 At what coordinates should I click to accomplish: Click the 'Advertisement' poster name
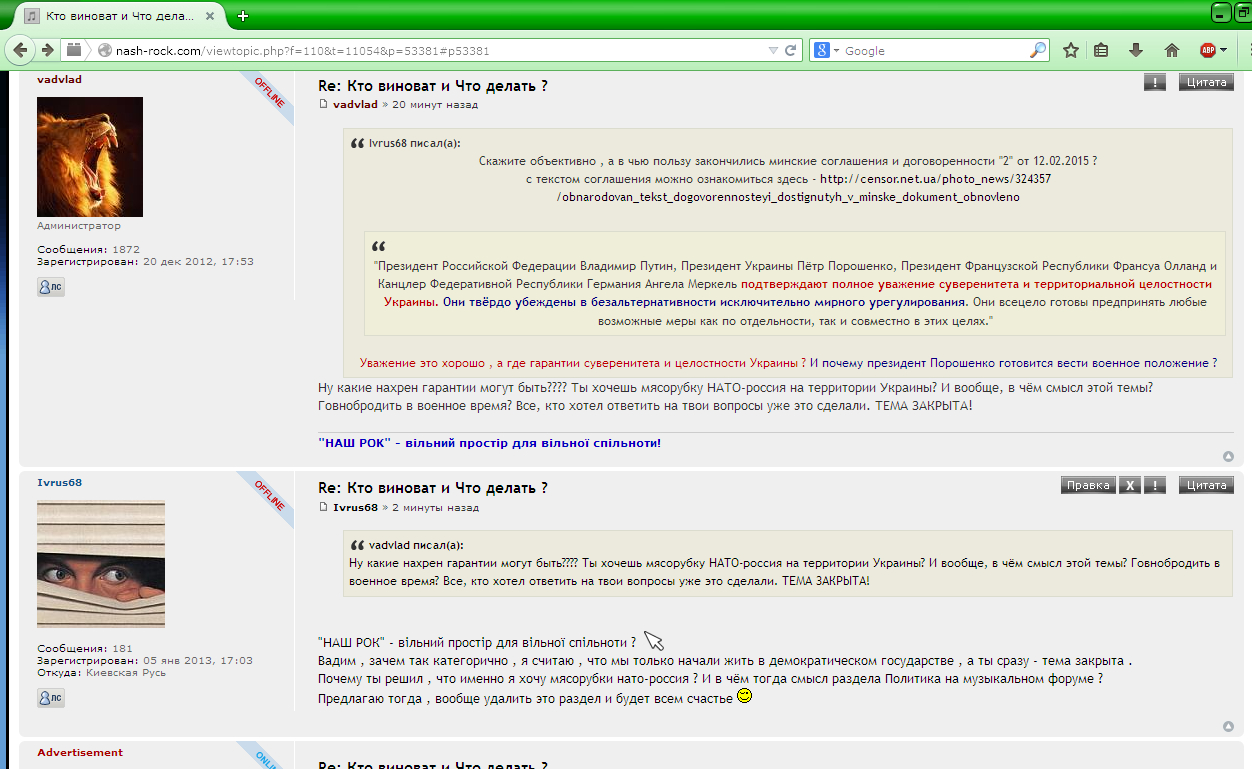click(80, 752)
